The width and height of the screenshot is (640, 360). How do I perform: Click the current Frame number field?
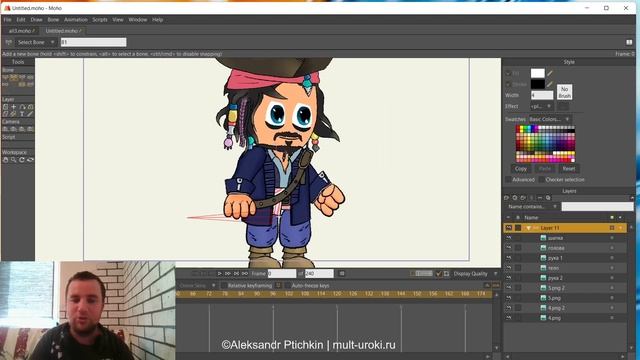click(x=282, y=273)
